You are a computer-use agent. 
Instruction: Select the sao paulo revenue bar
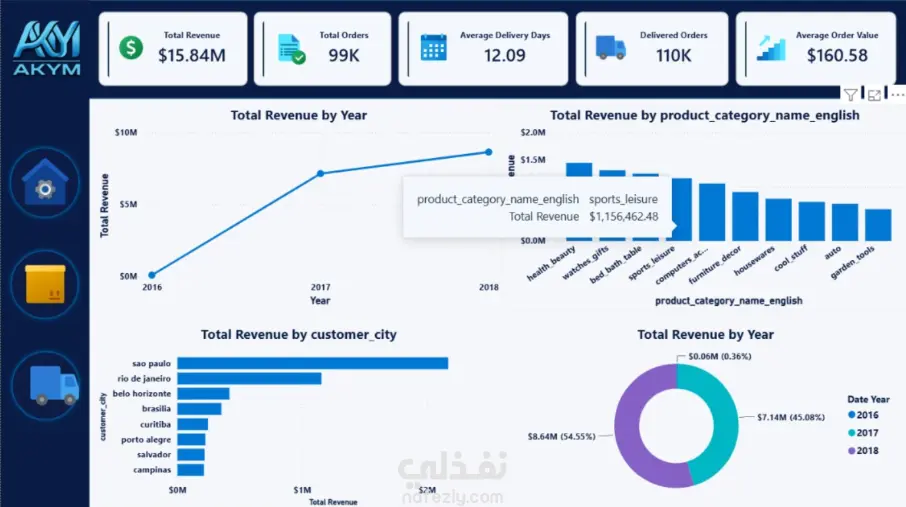click(x=313, y=363)
